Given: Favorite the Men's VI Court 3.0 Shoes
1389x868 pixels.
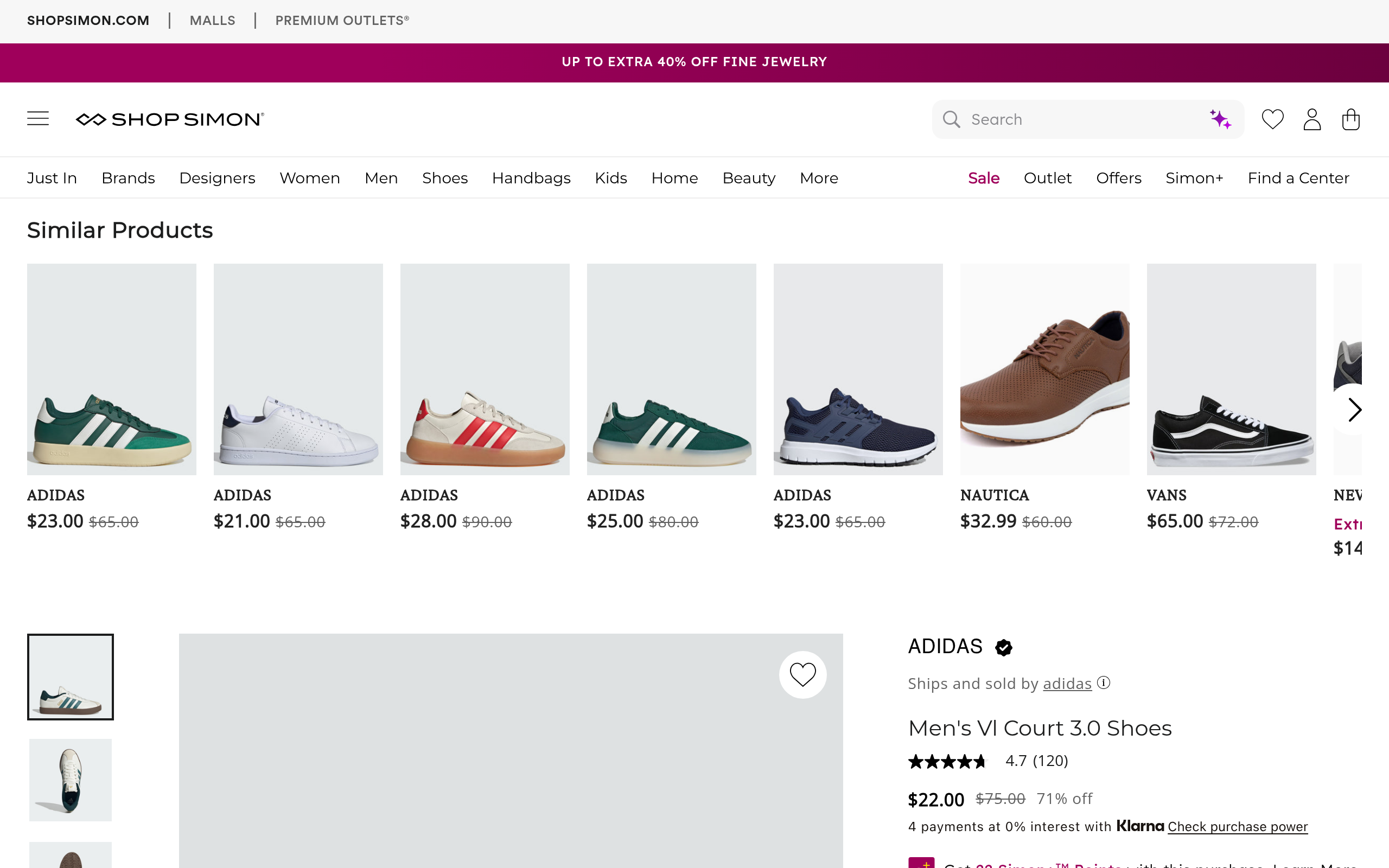Looking at the screenshot, I should 802,674.
